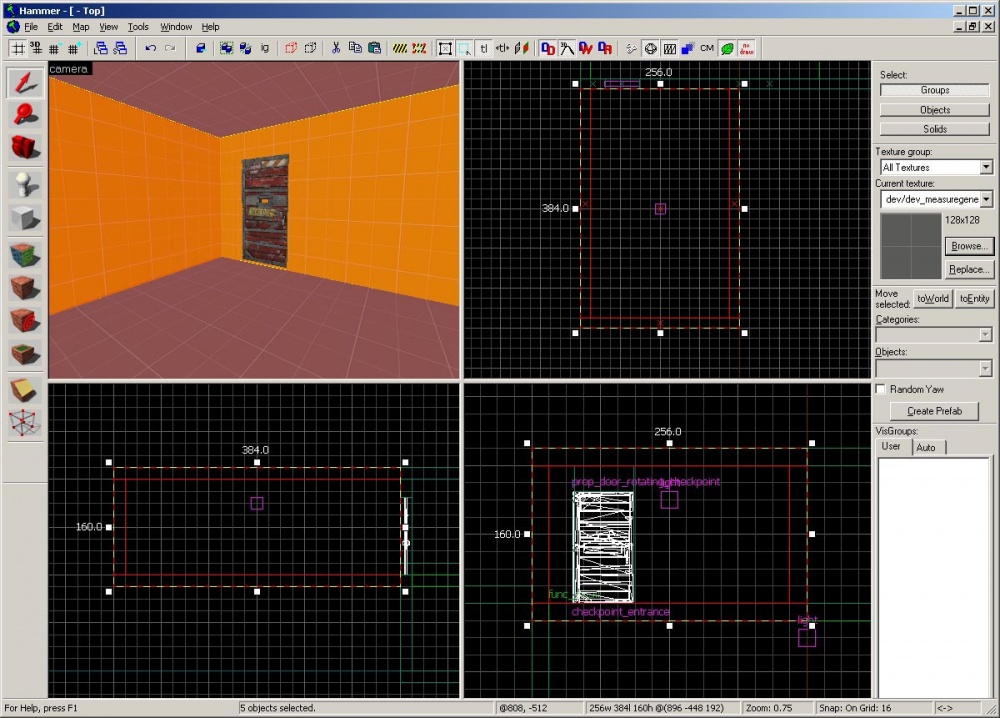Choose the Camera tool in the sidebar

click(25, 148)
